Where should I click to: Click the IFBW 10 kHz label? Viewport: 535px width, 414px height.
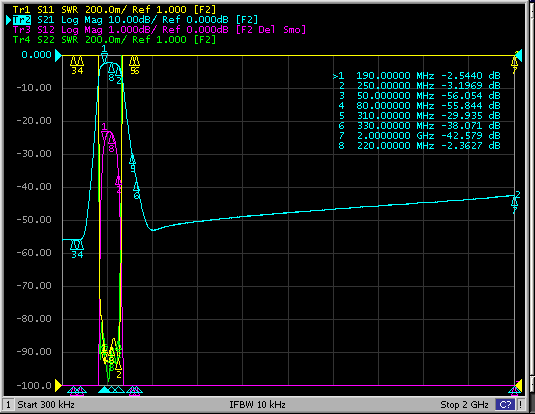pyautogui.click(x=257, y=405)
